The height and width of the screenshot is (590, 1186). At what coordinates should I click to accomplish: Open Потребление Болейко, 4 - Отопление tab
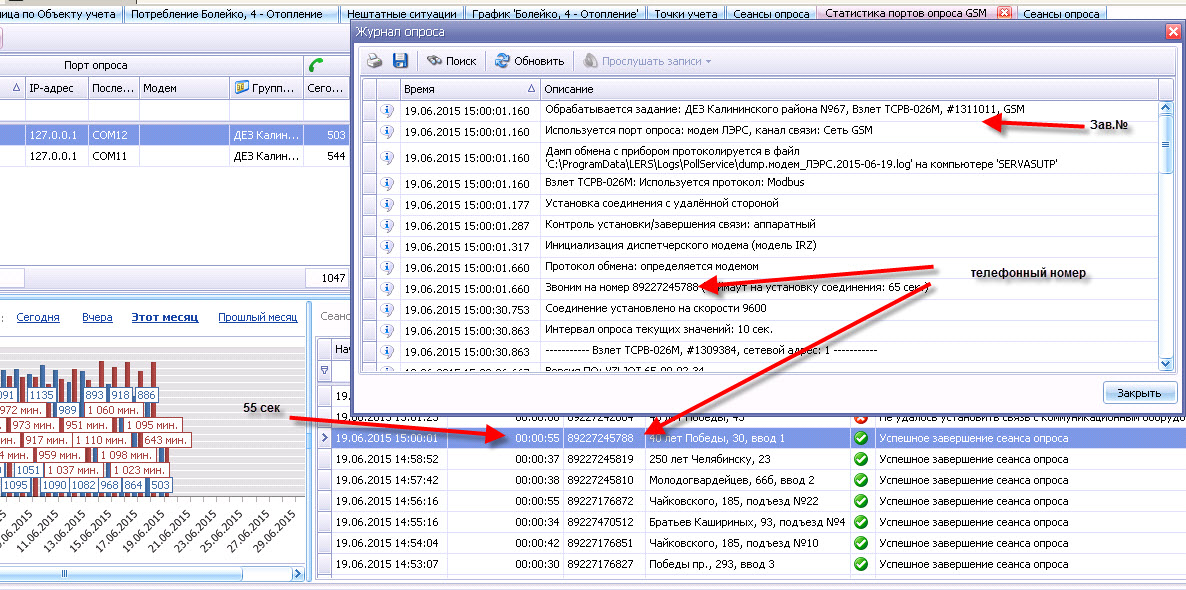[x=227, y=14]
